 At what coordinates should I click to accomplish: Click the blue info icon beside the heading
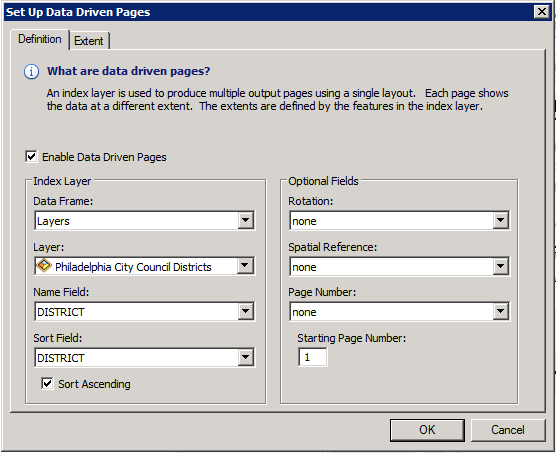click(31, 72)
